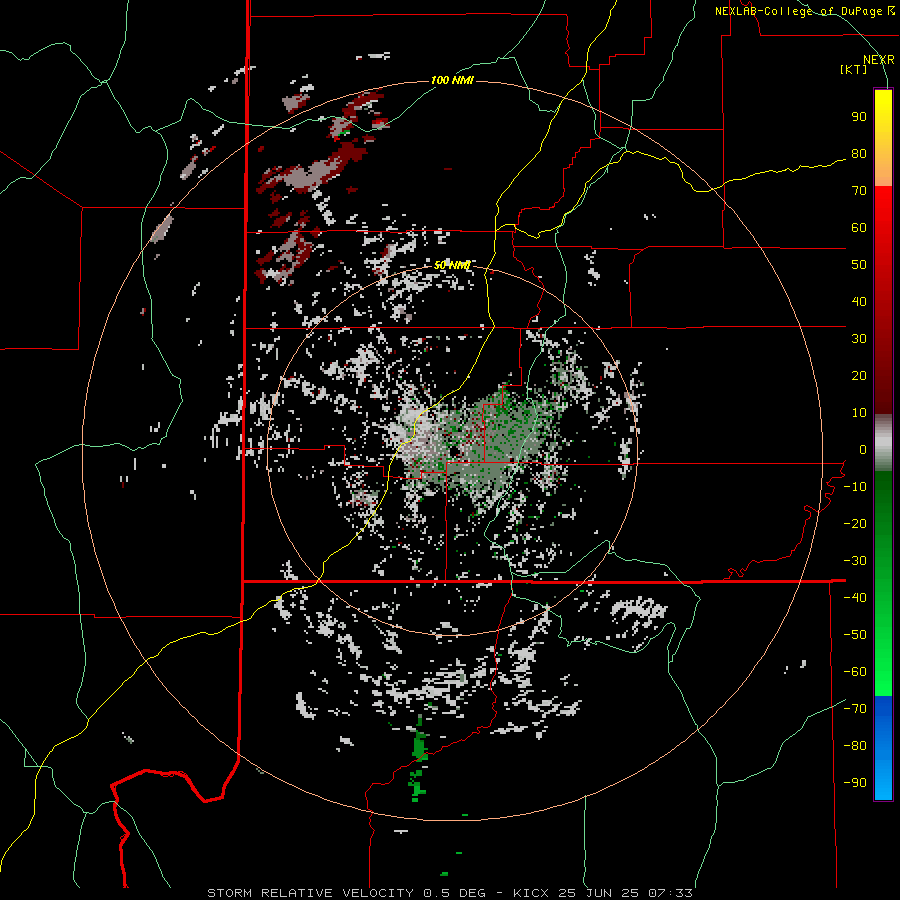This screenshot has width=900, height=900.
Task: Click the 10 value on velocity scale
Action: tap(859, 413)
